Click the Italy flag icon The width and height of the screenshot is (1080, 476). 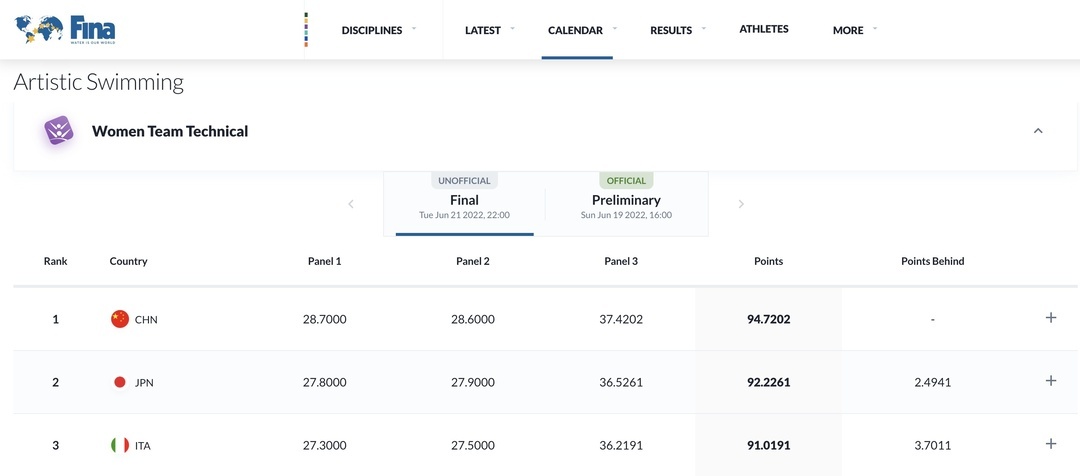point(120,445)
